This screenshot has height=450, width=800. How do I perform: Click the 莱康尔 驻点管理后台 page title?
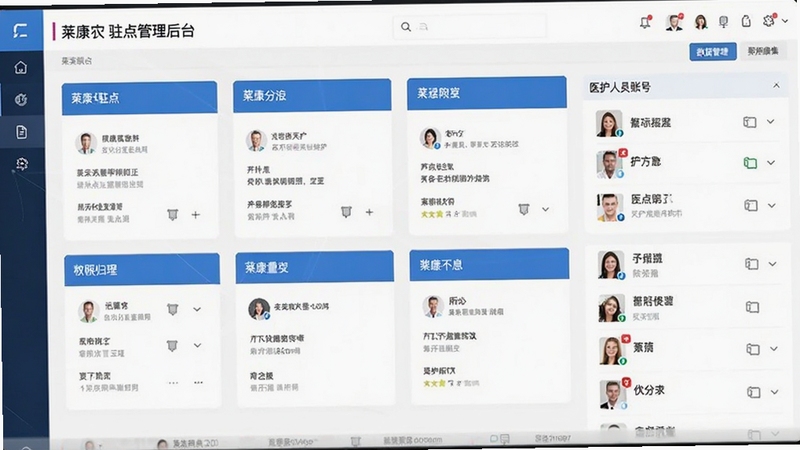128,32
